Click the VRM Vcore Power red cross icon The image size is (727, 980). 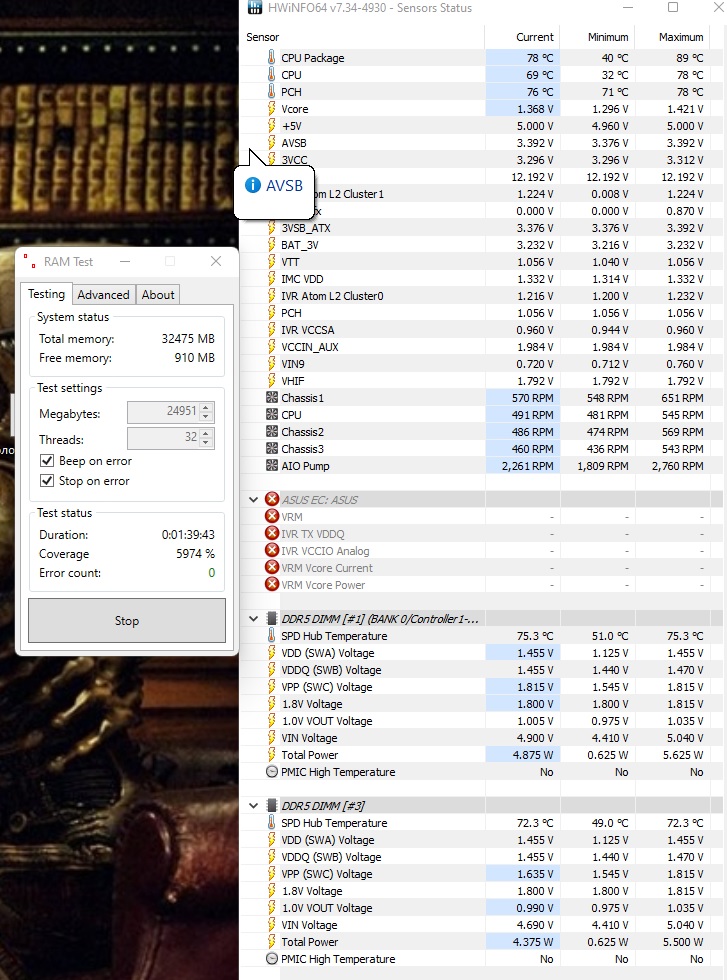coord(272,584)
